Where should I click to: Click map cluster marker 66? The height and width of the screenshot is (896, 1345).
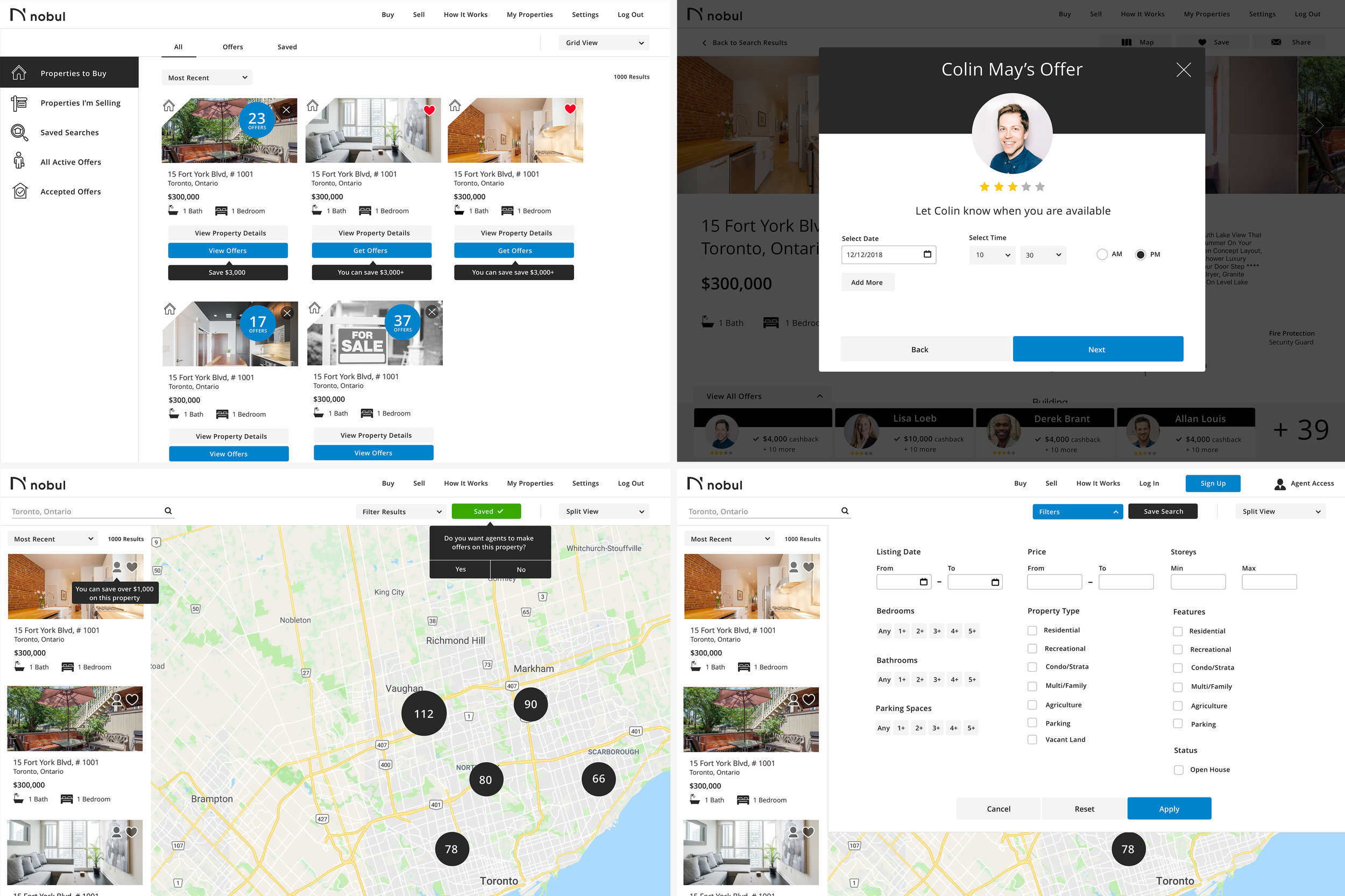tap(598, 779)
